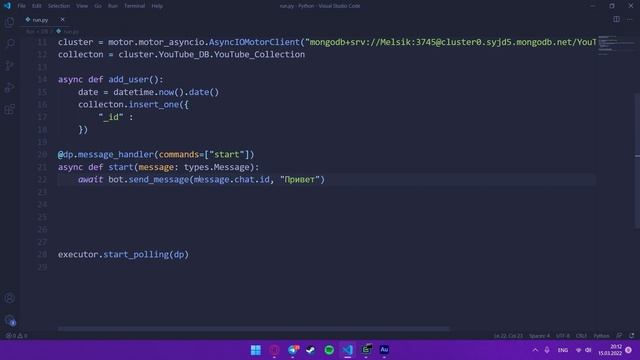Open the Windows Start menu
This screenshot has height=360, width=640.
point(256,350)
